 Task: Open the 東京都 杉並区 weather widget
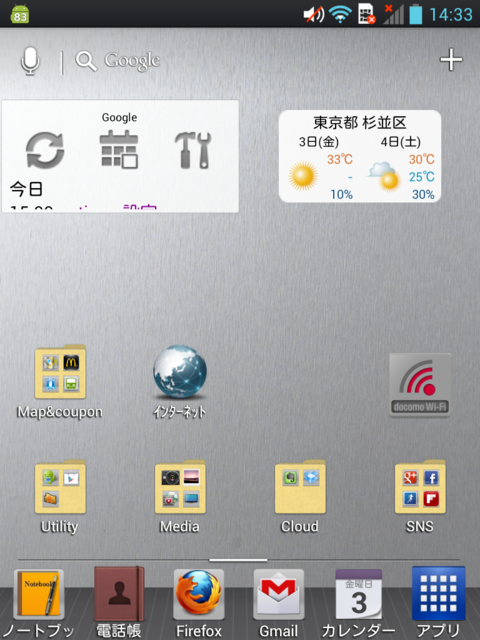coord(360,156)
